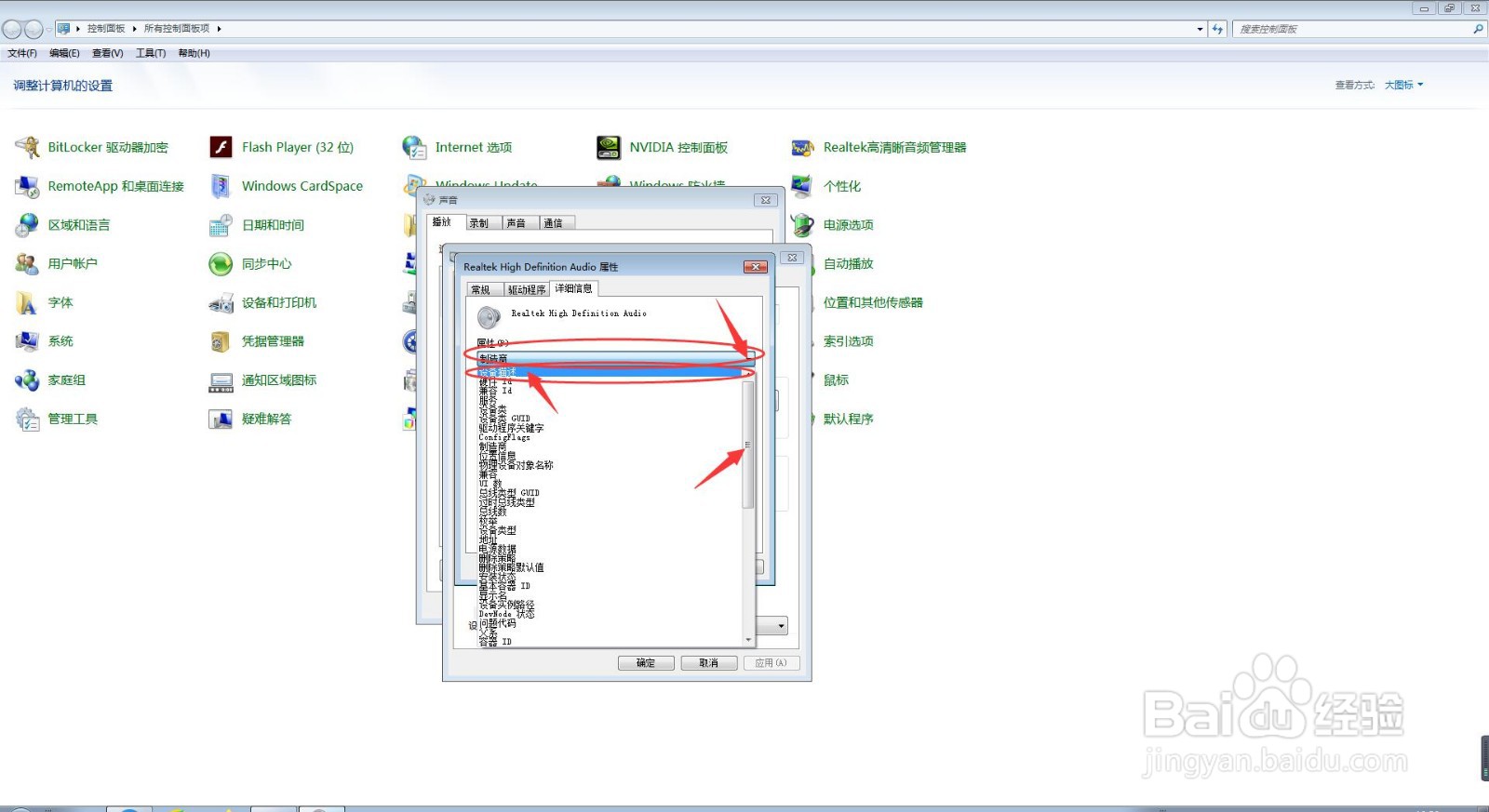Open RemoteApp 和桌面连接 icon
Screen dimensions: 1489x812
coord(27,186)
